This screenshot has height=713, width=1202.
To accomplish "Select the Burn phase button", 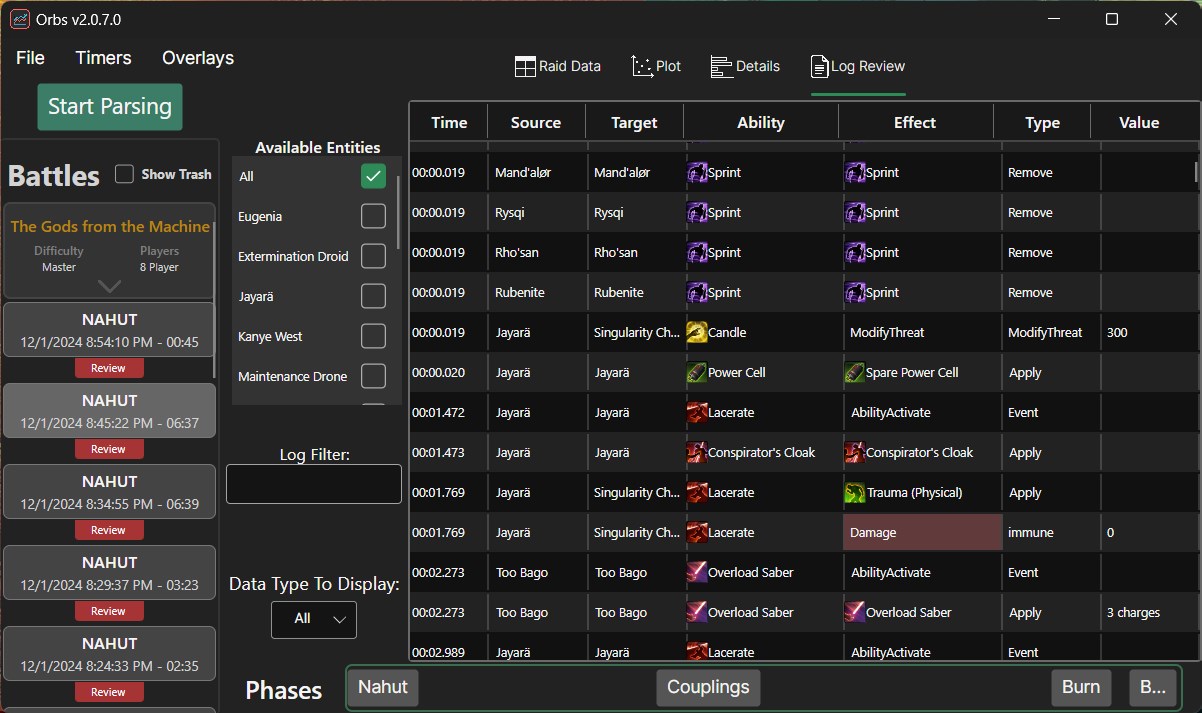I will click(1081, 687).
